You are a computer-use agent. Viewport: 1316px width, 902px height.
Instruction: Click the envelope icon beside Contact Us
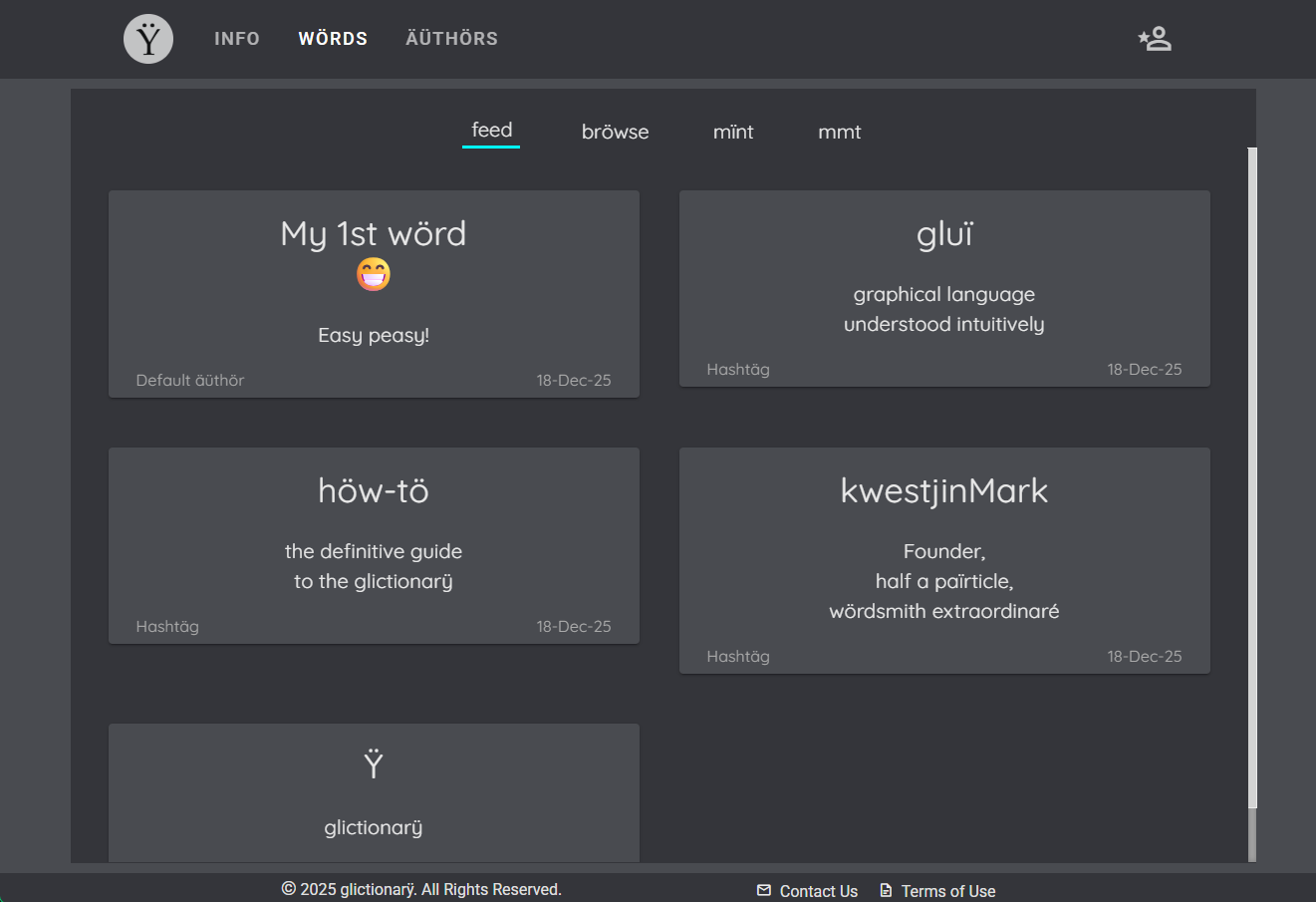(763, 890)
